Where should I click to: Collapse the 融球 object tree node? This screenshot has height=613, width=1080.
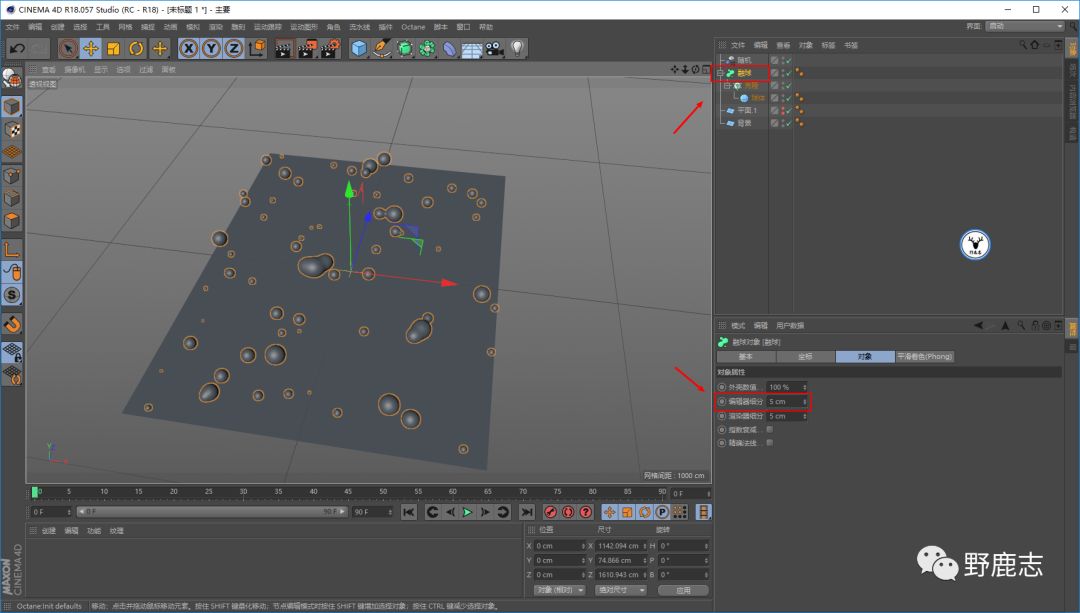(x=720, y=73)
